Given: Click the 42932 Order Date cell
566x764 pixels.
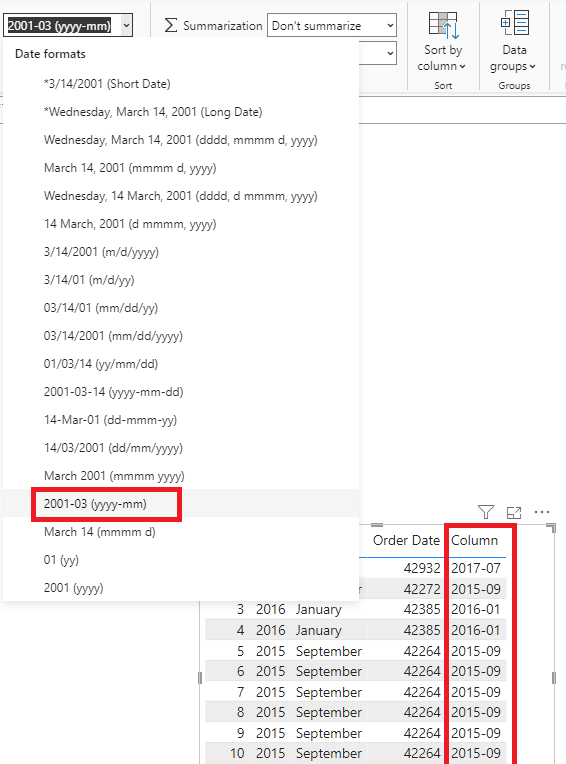Looking at the screenshot, I should tap(422, 568).
